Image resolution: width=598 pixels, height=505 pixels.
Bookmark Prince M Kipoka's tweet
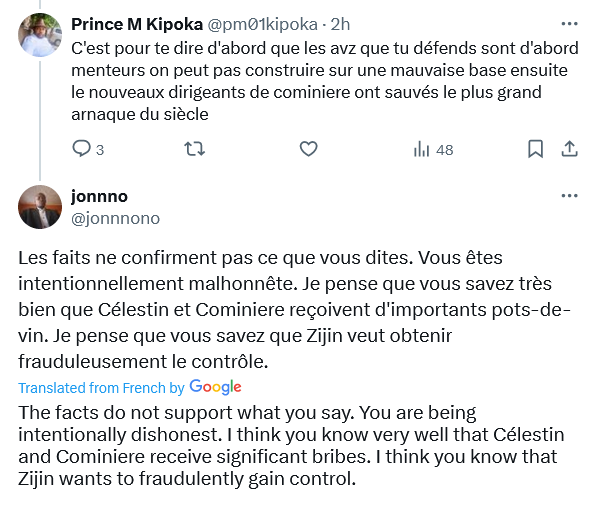tap(535, 149)
